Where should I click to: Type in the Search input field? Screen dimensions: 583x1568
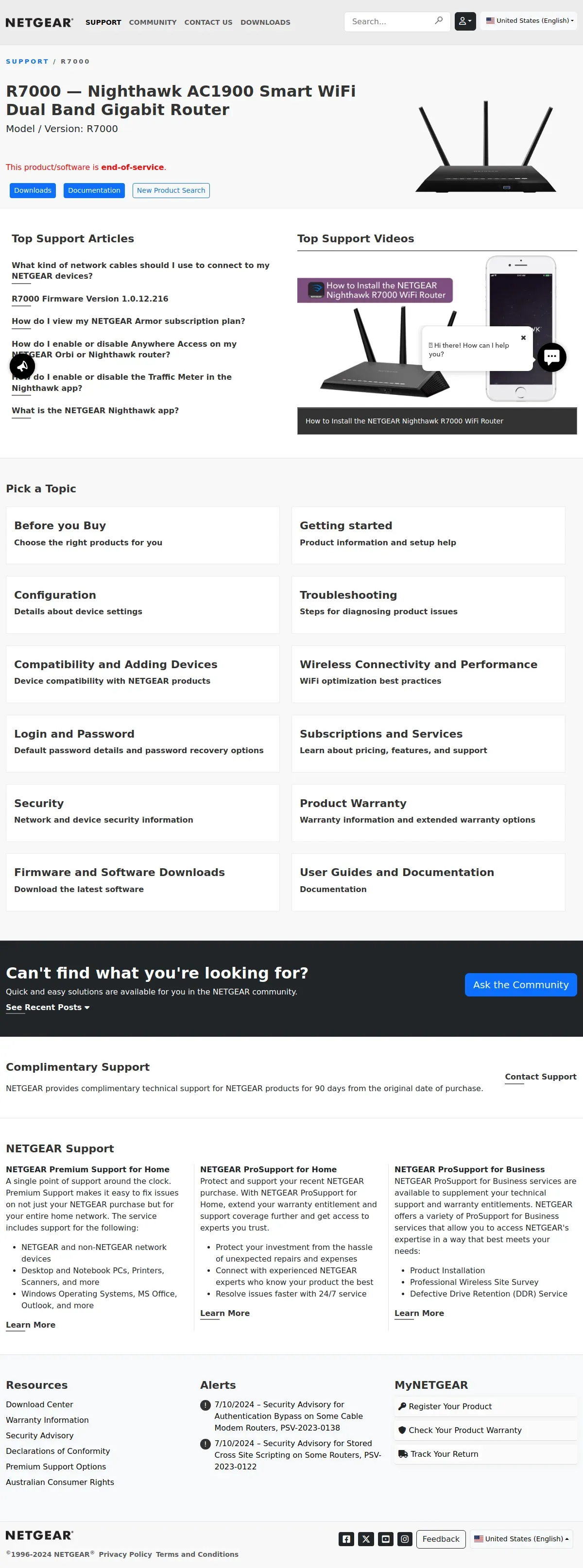pos(390,21)
